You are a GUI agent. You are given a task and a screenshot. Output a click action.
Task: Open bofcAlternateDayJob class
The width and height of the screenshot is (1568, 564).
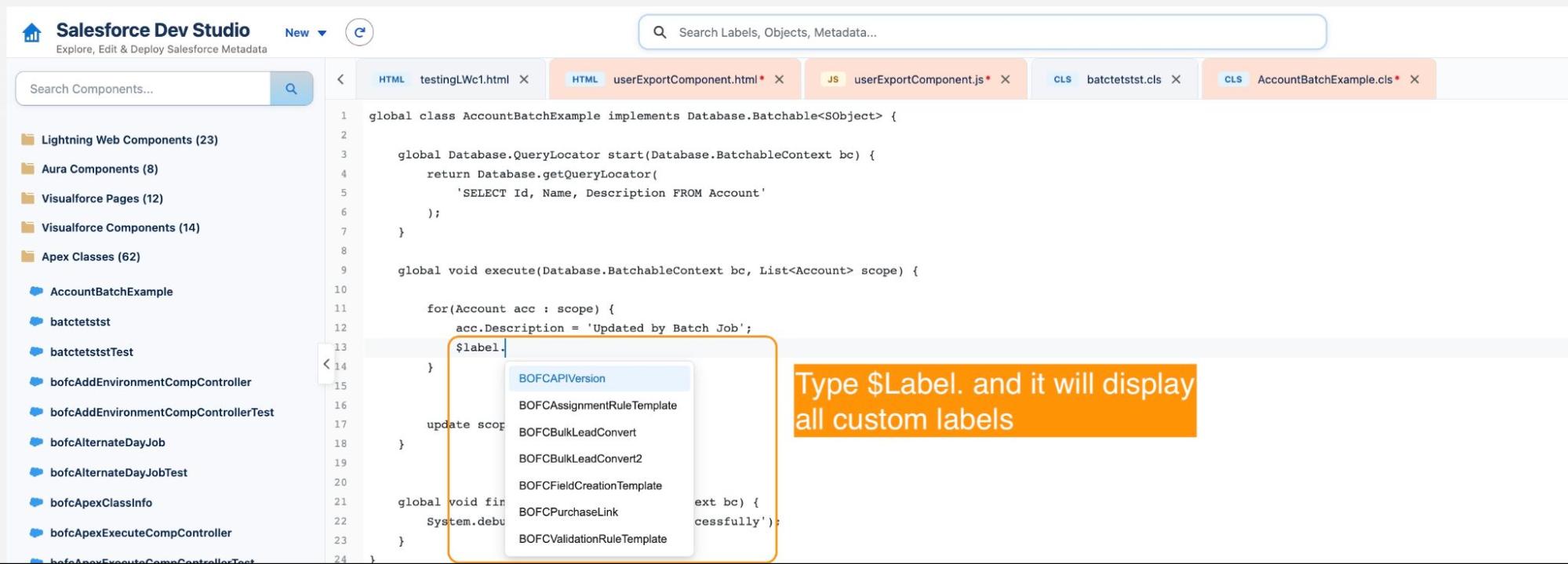107,442
